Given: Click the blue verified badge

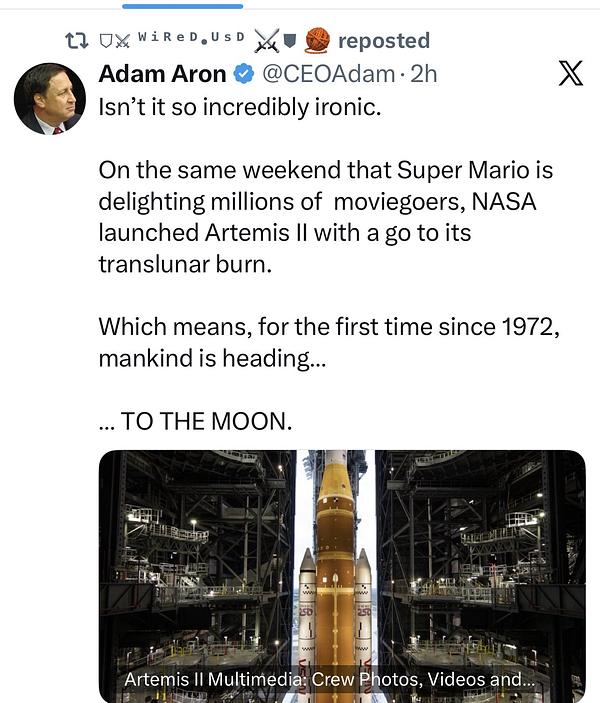Looking at the screenshot, I should coord(243,74).
